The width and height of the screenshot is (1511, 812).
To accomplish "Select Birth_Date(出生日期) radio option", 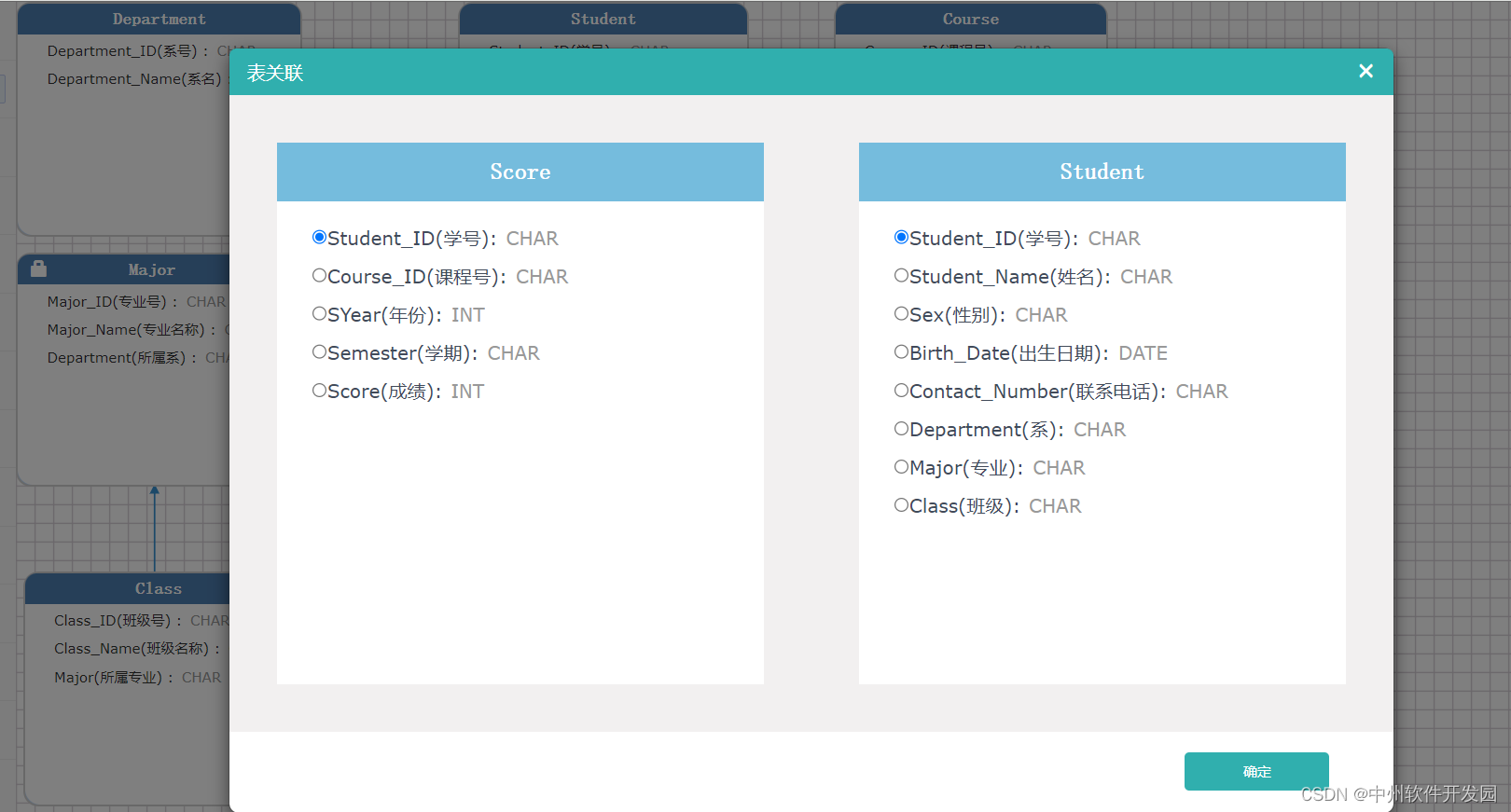I will tap(901, 351).
